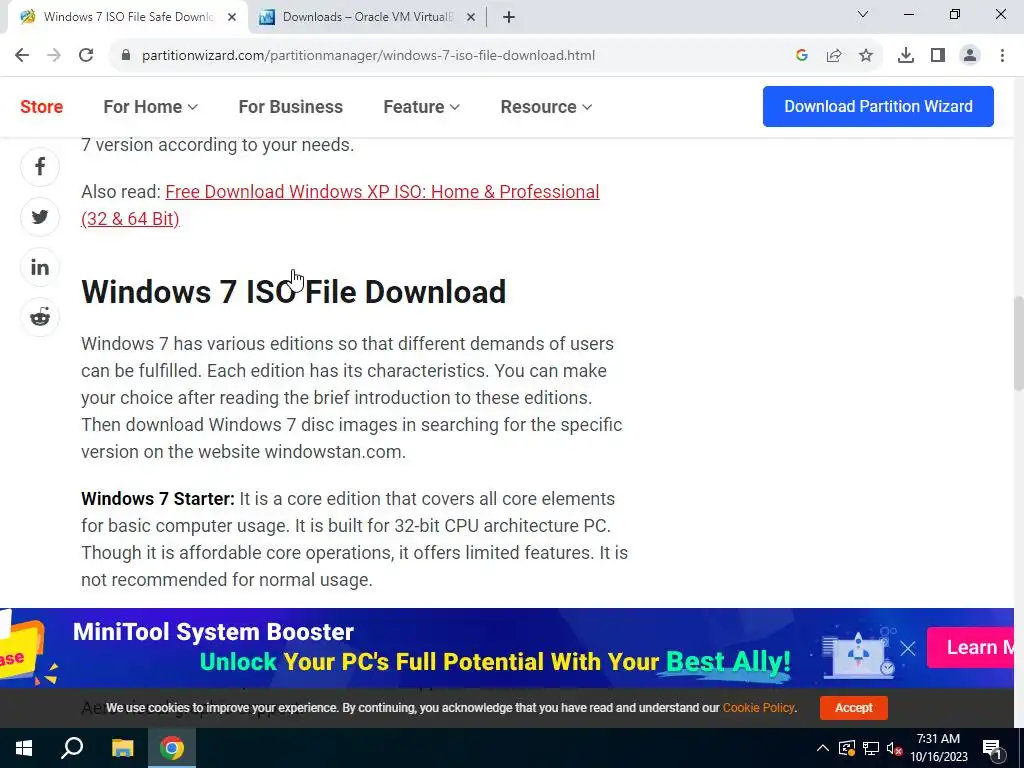Image resolution: width=1024 pixels, height=768 pixels.
Task: Open the Windows notification center
Action: 992,748
